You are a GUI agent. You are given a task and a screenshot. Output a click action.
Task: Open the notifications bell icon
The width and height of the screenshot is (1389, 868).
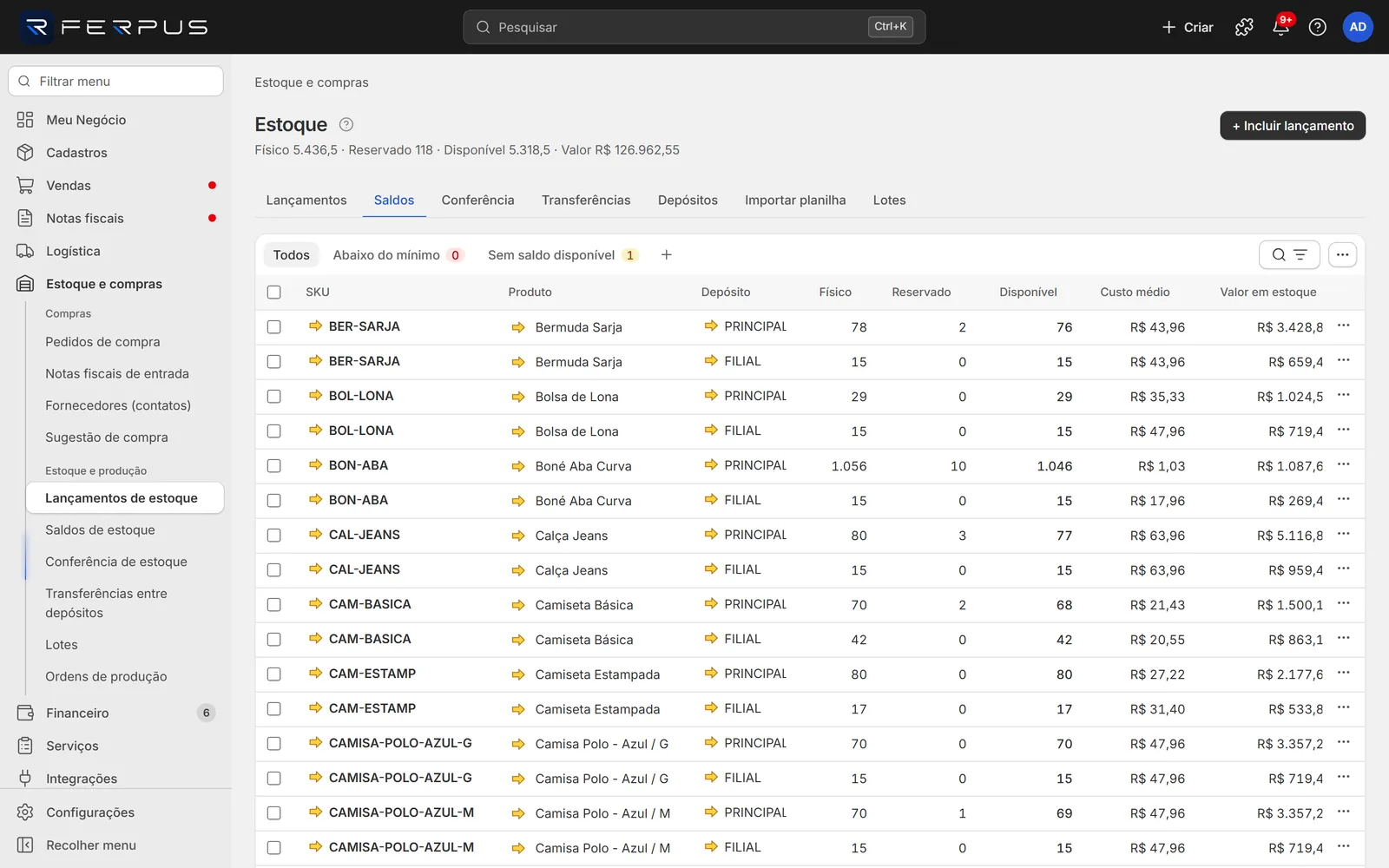click(x=1280, y=27)
